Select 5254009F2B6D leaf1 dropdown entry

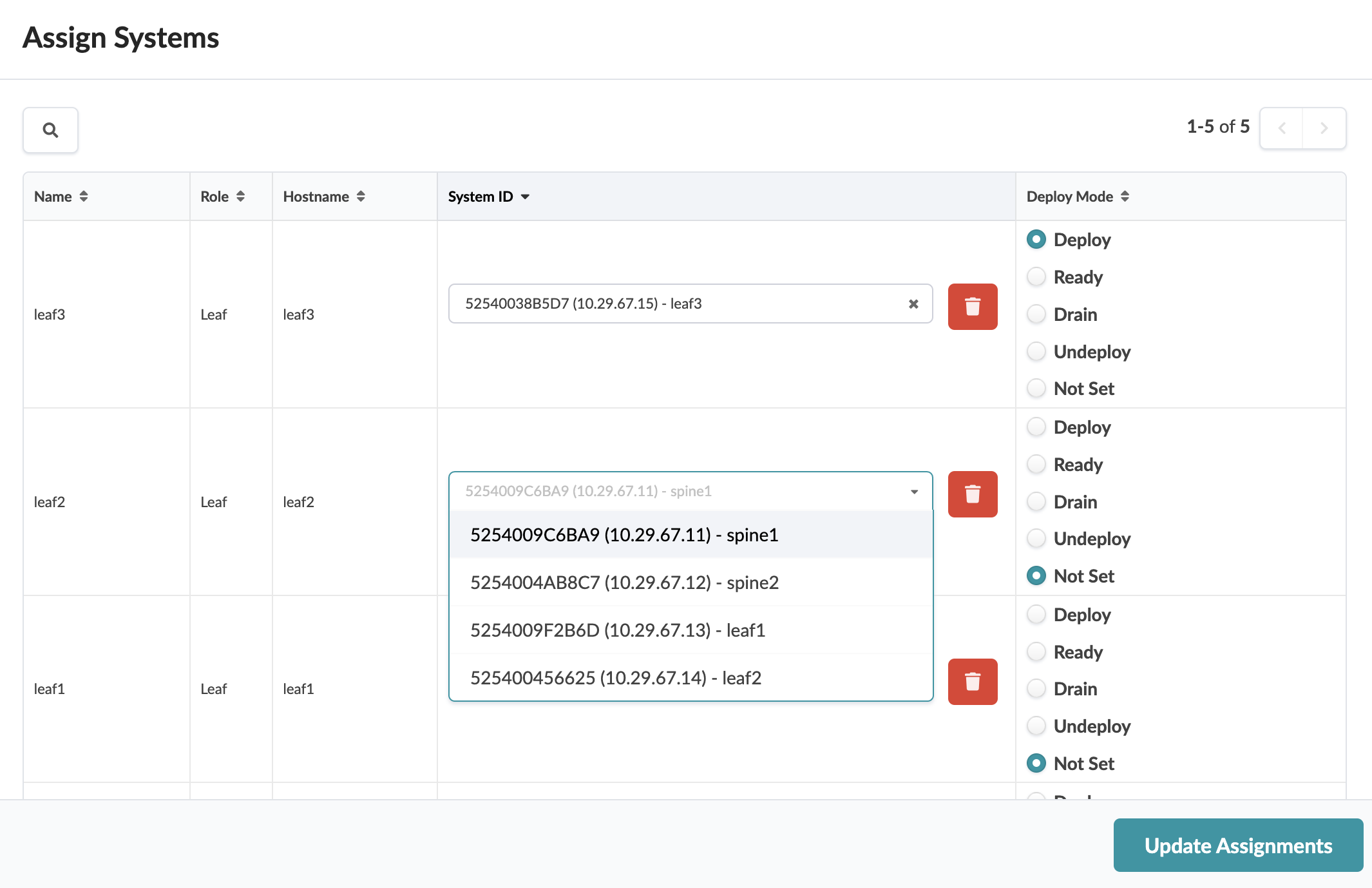click(x=617, y=630)
